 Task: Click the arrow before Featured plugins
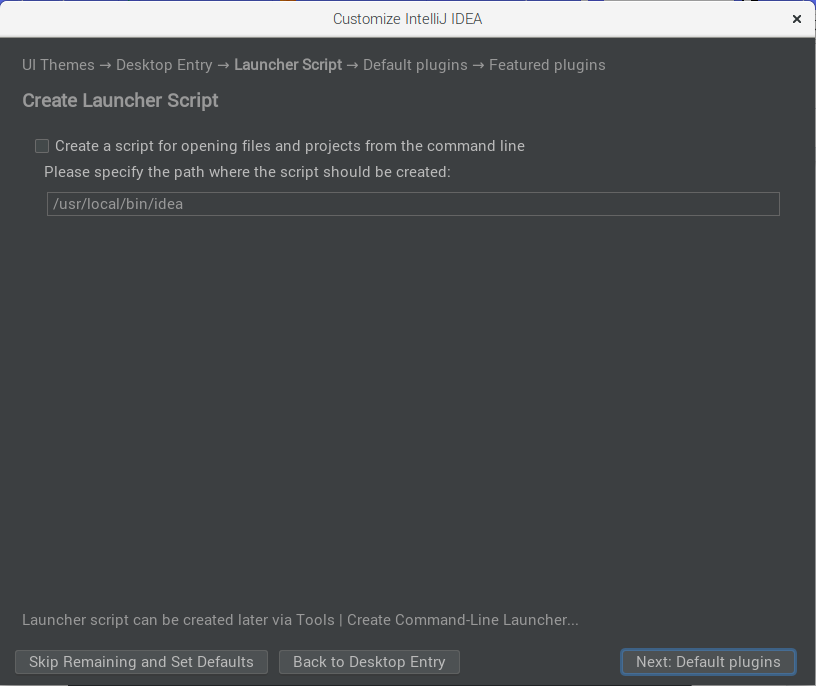click(x=478, y=66)
